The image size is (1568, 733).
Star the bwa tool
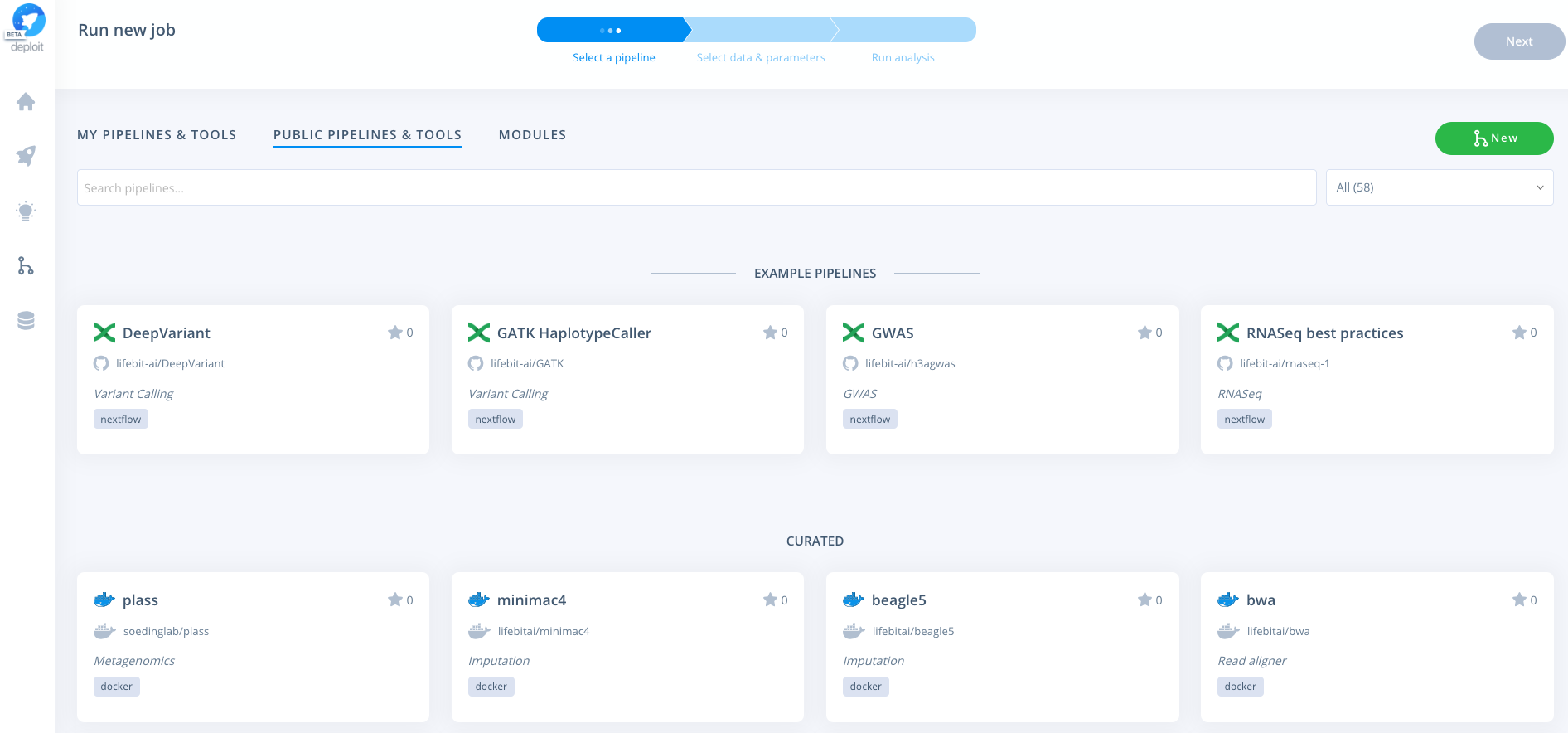click(1519, 600)
